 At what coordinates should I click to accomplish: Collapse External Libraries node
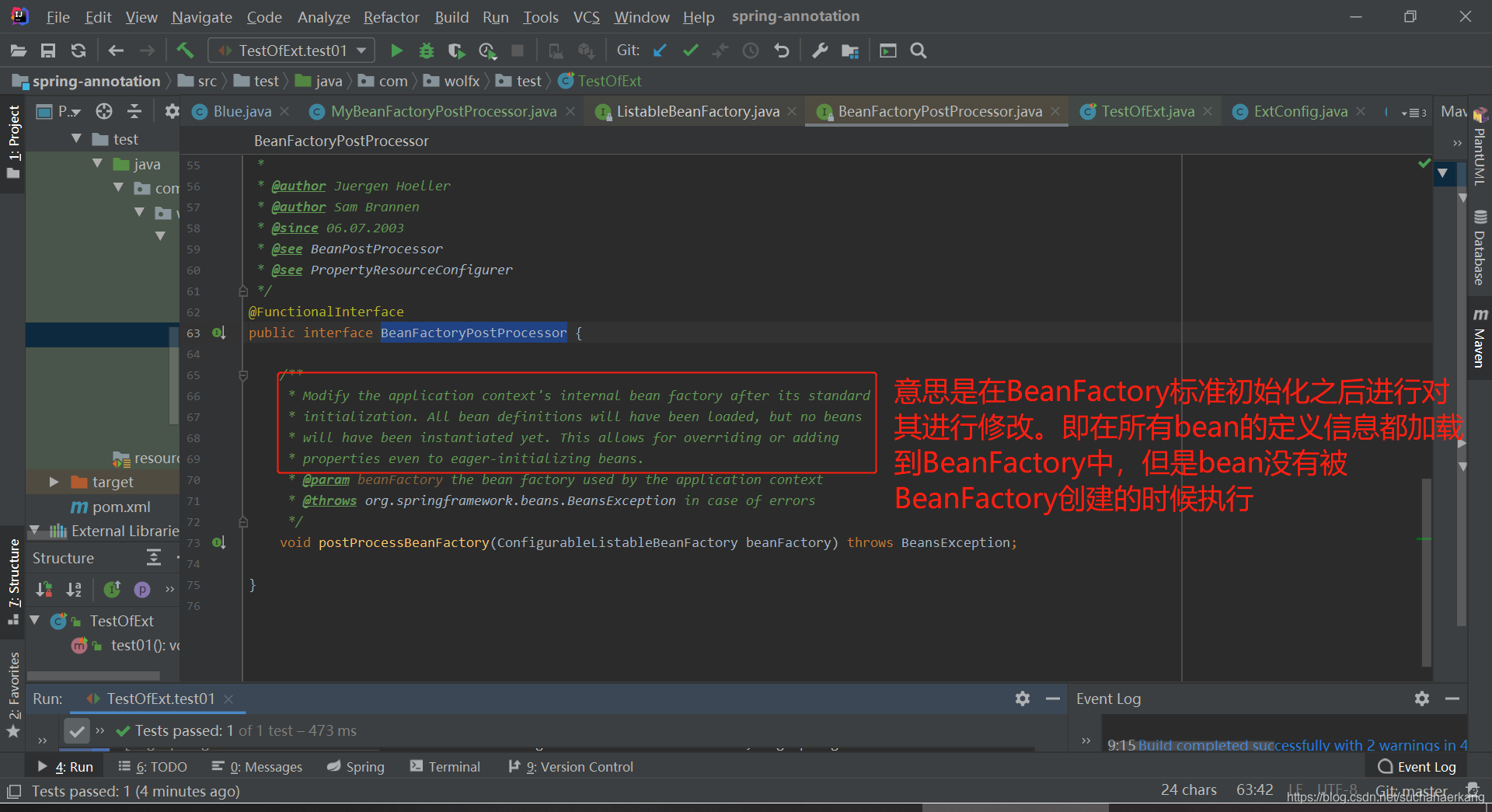[x=34, y=531]
